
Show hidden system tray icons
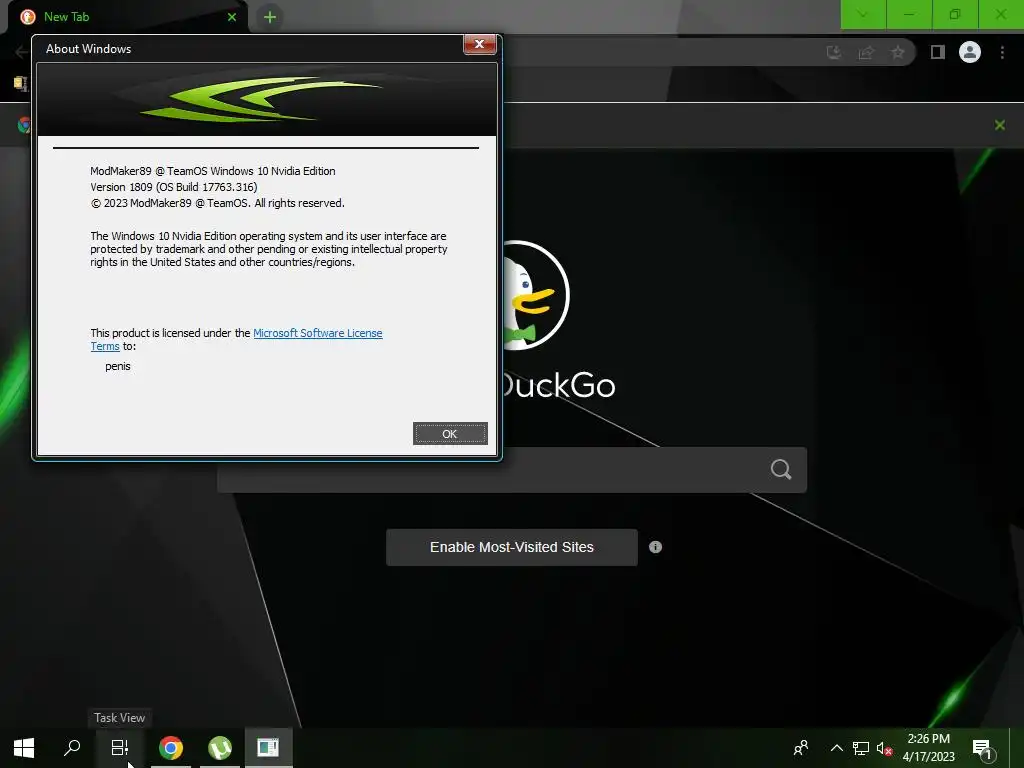pos(836,748)
